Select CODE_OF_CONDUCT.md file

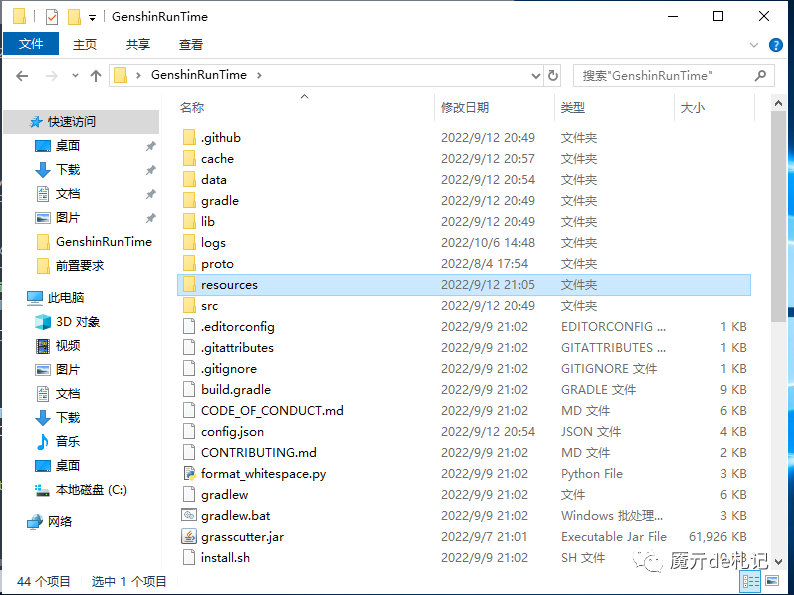coord(272,411)
